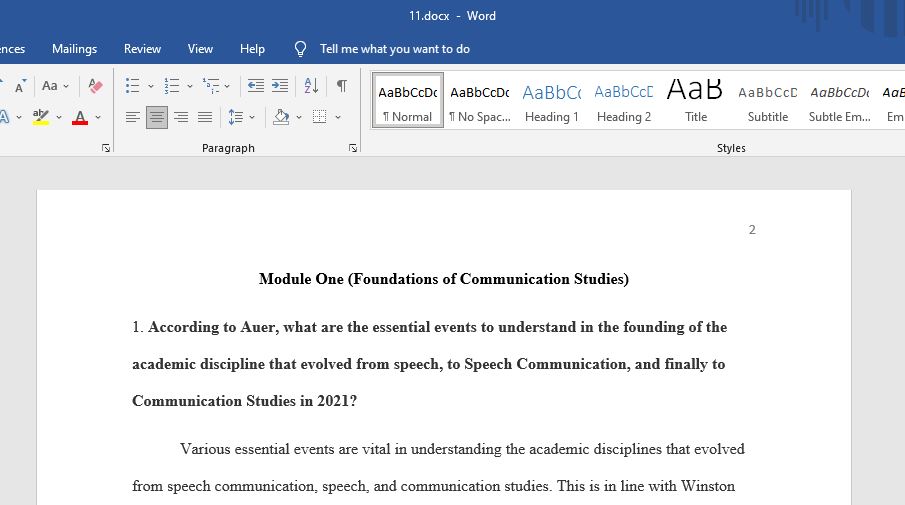The height and width of the screenshot is (505, 905).
Task: Click the Text Effects A icon
Action: click(5, 117)
